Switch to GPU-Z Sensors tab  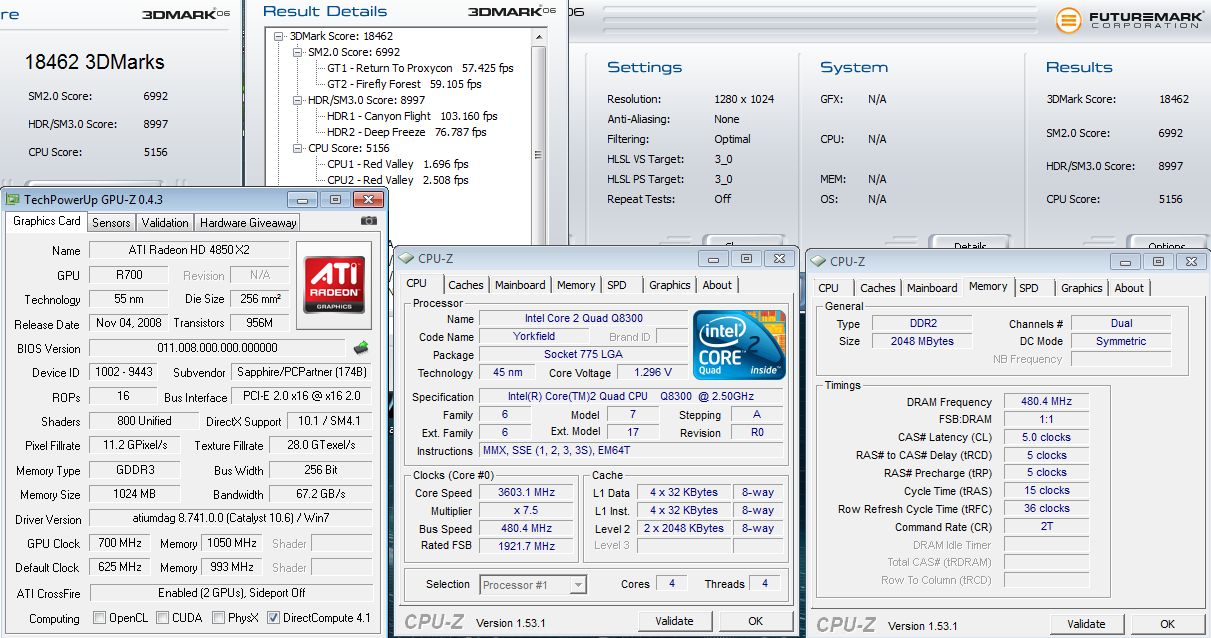[x=111, y=223]
